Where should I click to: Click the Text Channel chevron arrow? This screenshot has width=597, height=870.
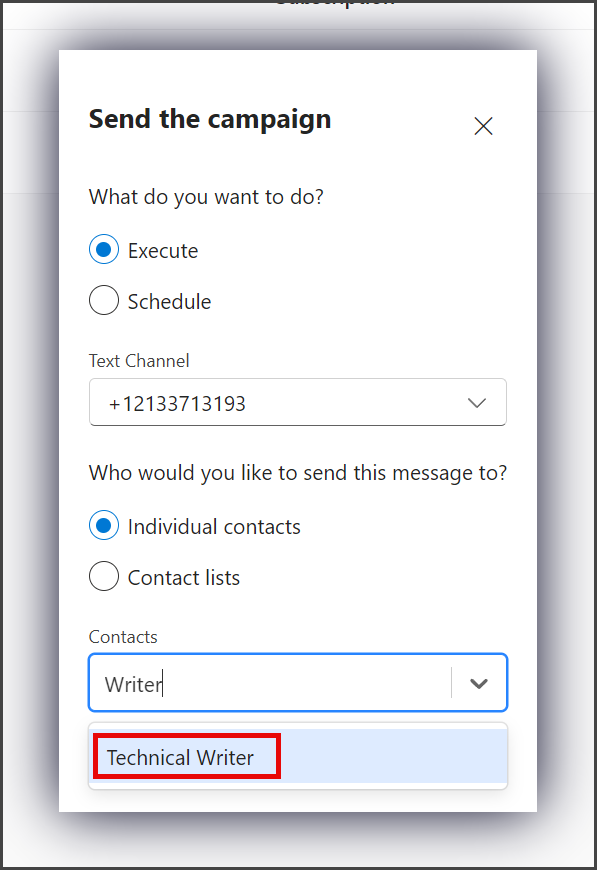(477, 403)
